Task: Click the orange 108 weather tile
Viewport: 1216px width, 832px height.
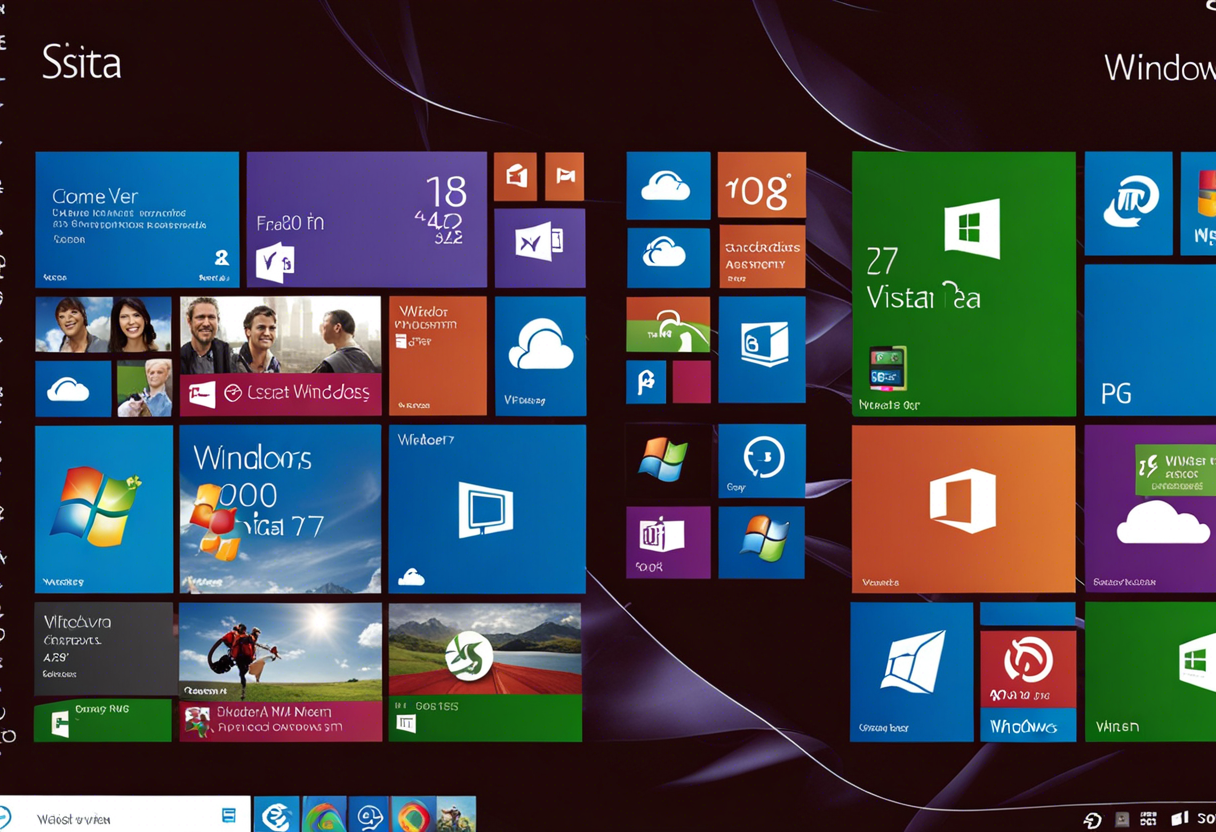Action: tap(761, 185)
